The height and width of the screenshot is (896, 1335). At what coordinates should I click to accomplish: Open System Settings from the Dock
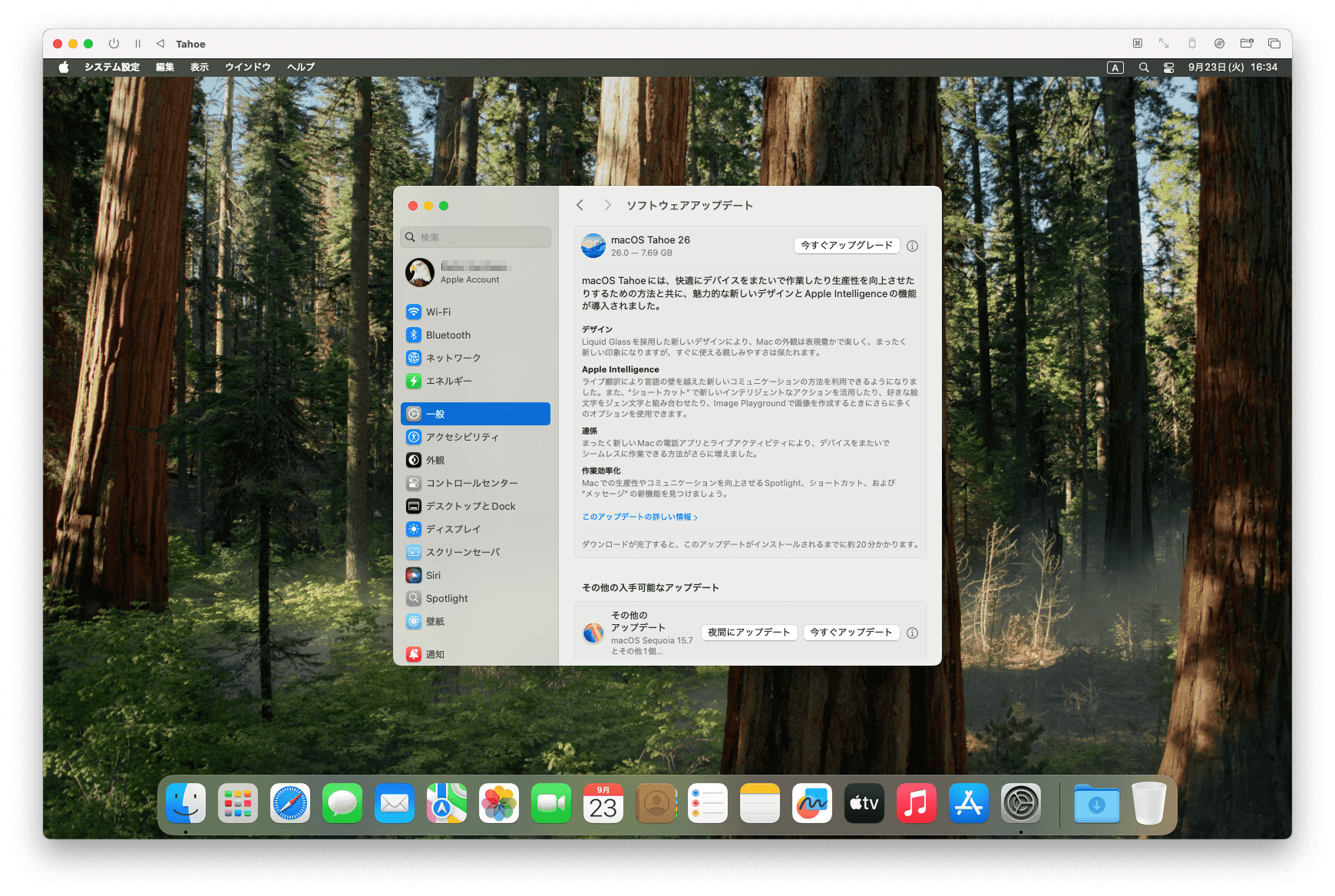tap(1021, 803)
